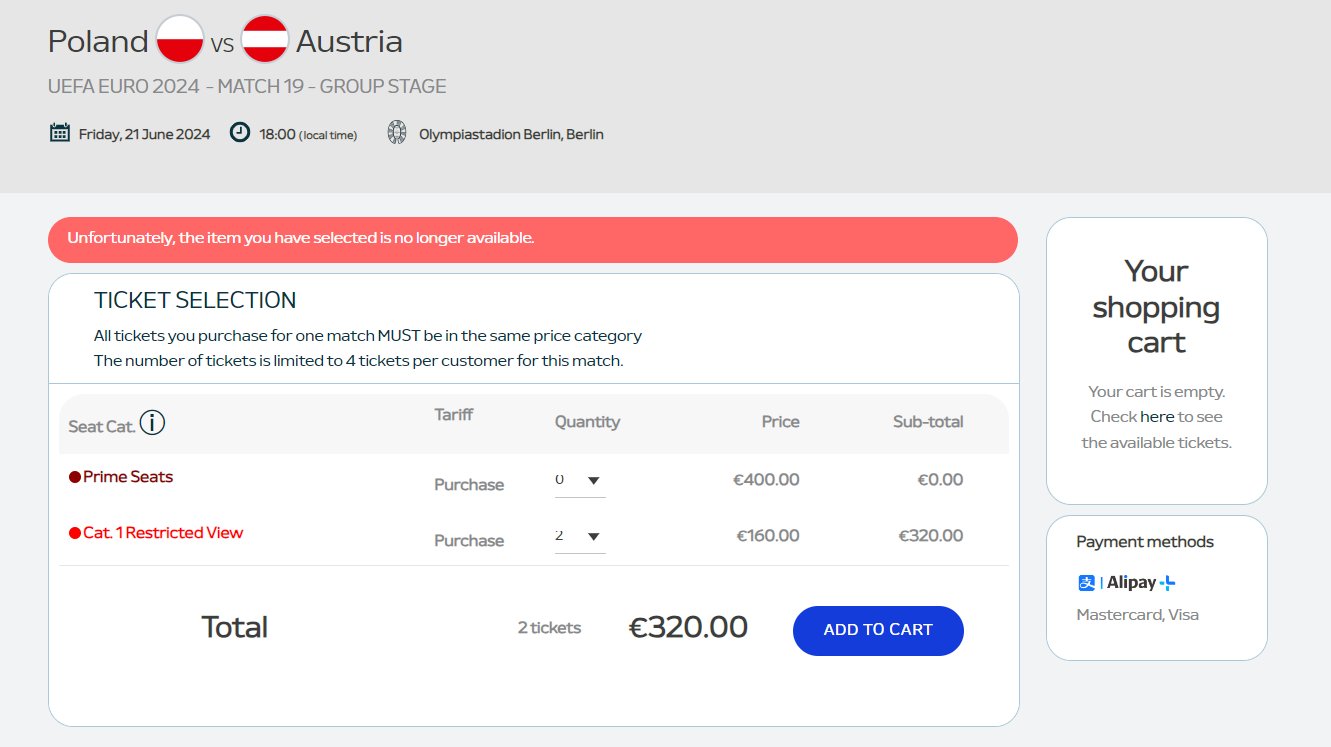Select the Prime Seats category label
Screen dimensions: 1331x747
click(x=128, y=477)
